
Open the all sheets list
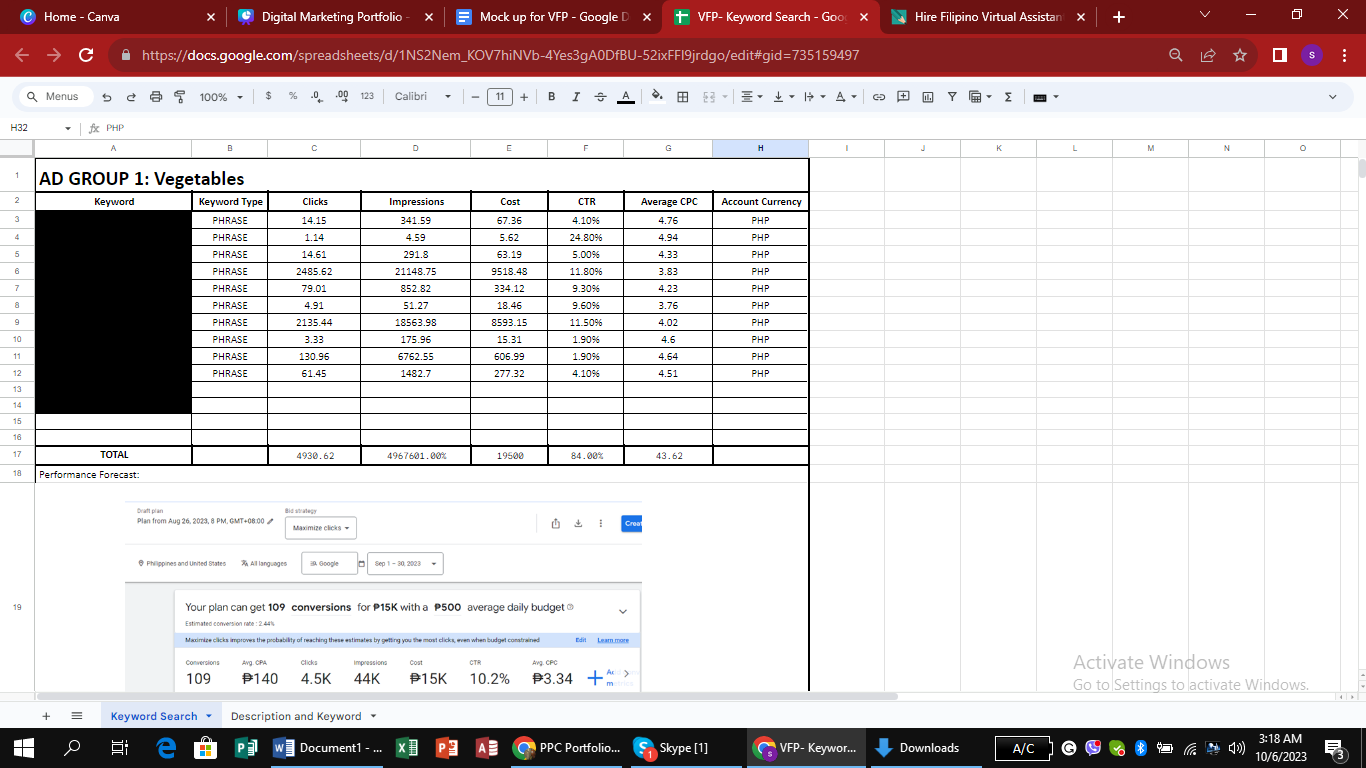(77, 716)
